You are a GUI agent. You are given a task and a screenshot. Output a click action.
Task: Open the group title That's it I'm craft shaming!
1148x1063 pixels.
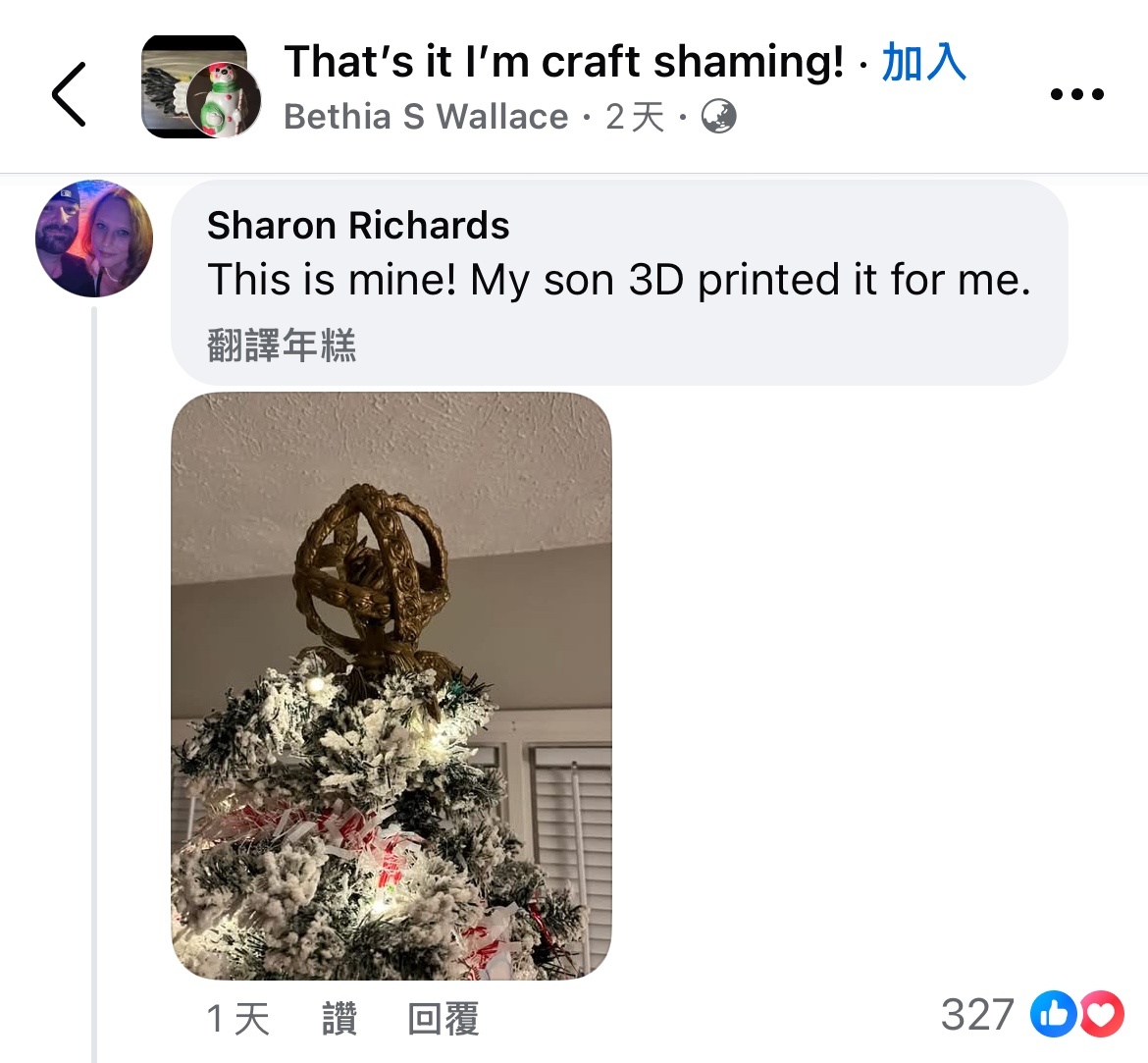pyautogui.click(x=564, y=62)
